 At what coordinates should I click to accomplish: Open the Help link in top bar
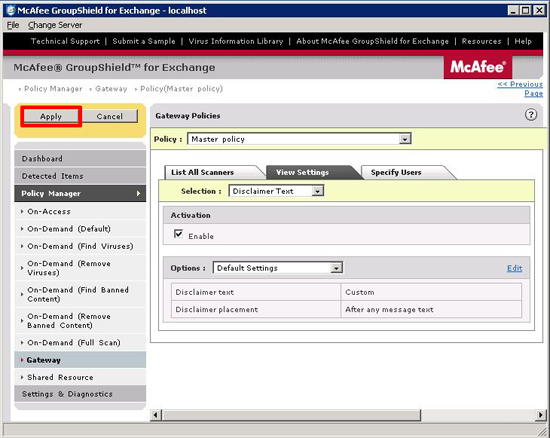click(523, 41)
